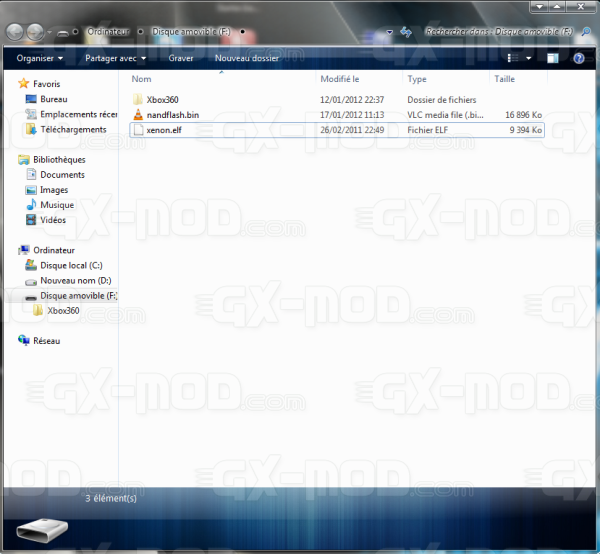Open the view options dropdown arrow
Image resolution: width=600 pixels, height=554 pixels.
(x=528, y=59)
